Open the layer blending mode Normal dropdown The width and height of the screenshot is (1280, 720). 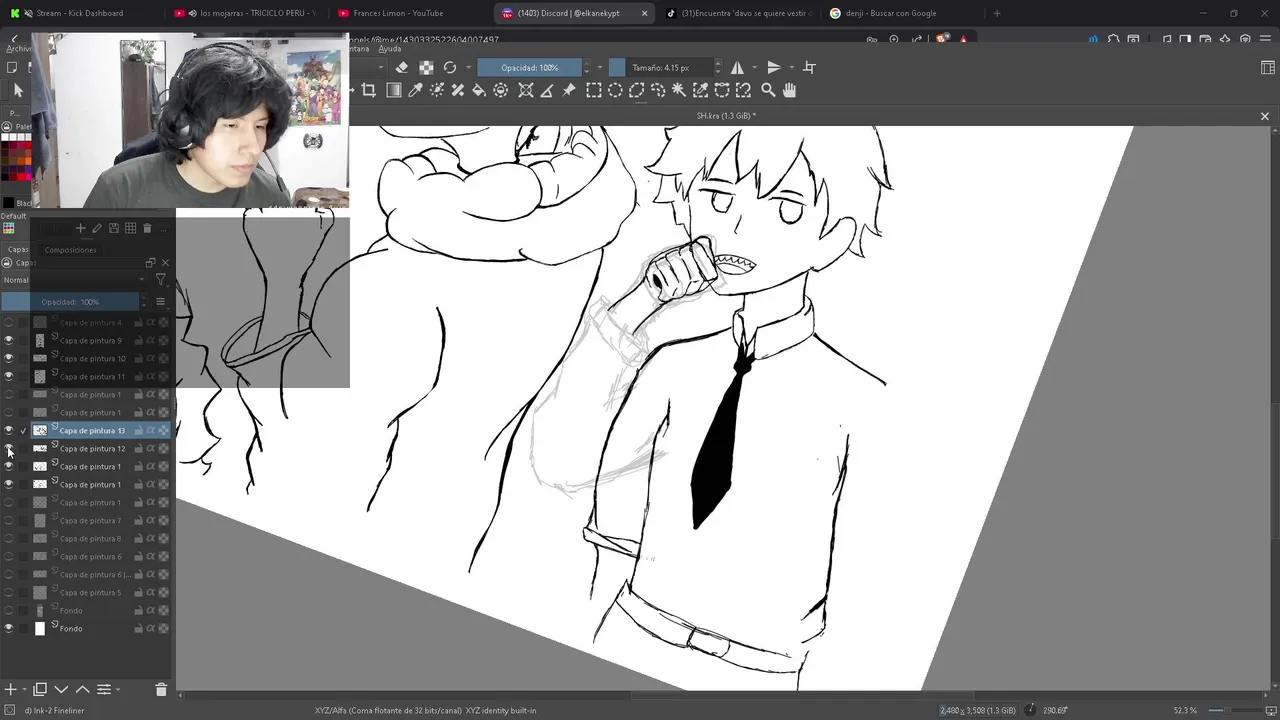coord(75,280)
